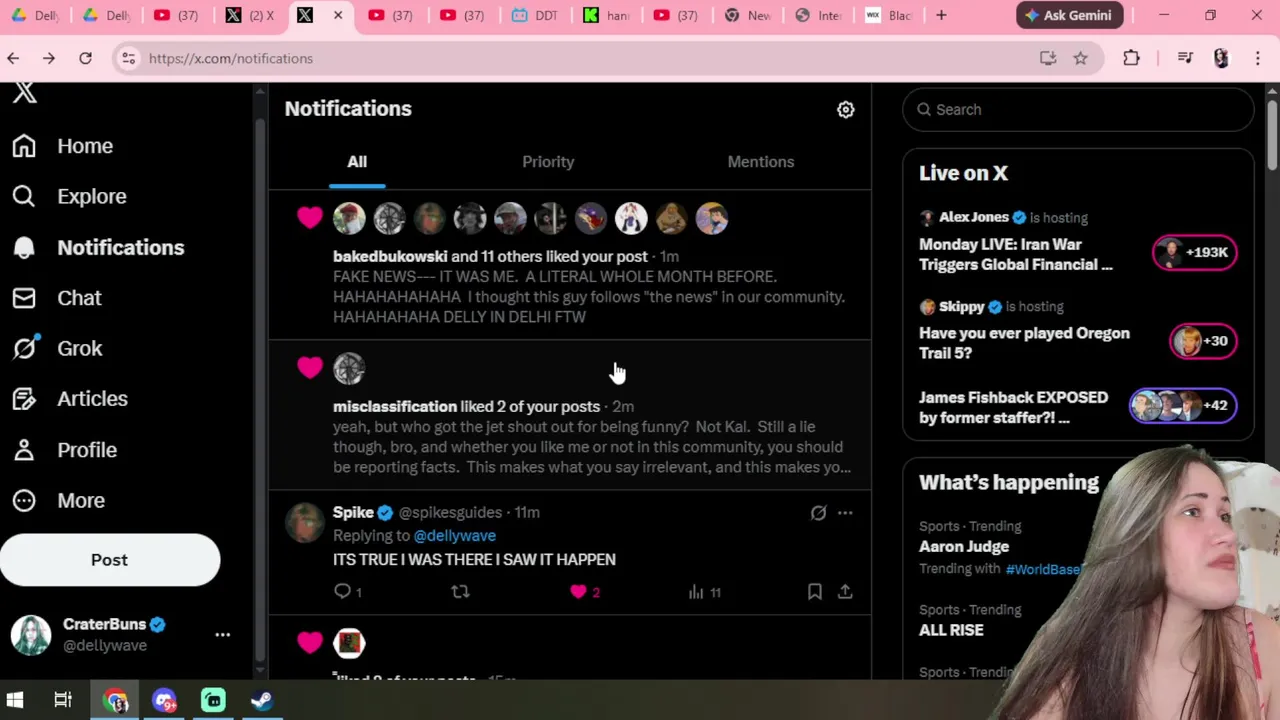Go forward in the browser
1280x720 pixels.
pyautogui.click(x=48, y=58)
